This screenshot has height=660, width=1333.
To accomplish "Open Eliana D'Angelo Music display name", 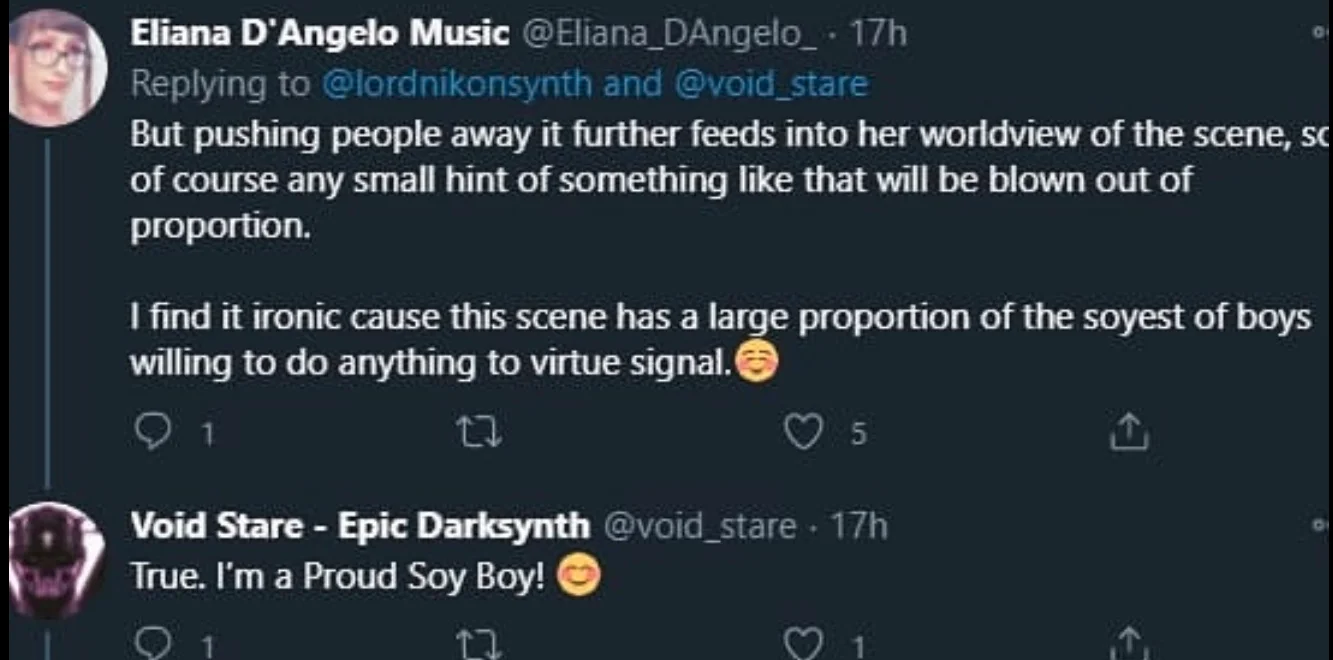I will [x=320, y=34].
